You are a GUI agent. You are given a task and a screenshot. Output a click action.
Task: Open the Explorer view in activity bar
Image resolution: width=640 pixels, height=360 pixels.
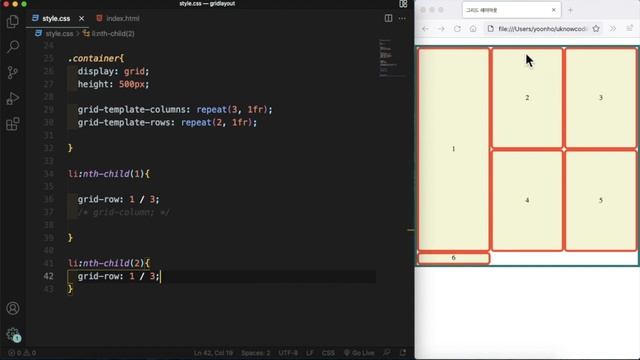(x=13, y=21)
